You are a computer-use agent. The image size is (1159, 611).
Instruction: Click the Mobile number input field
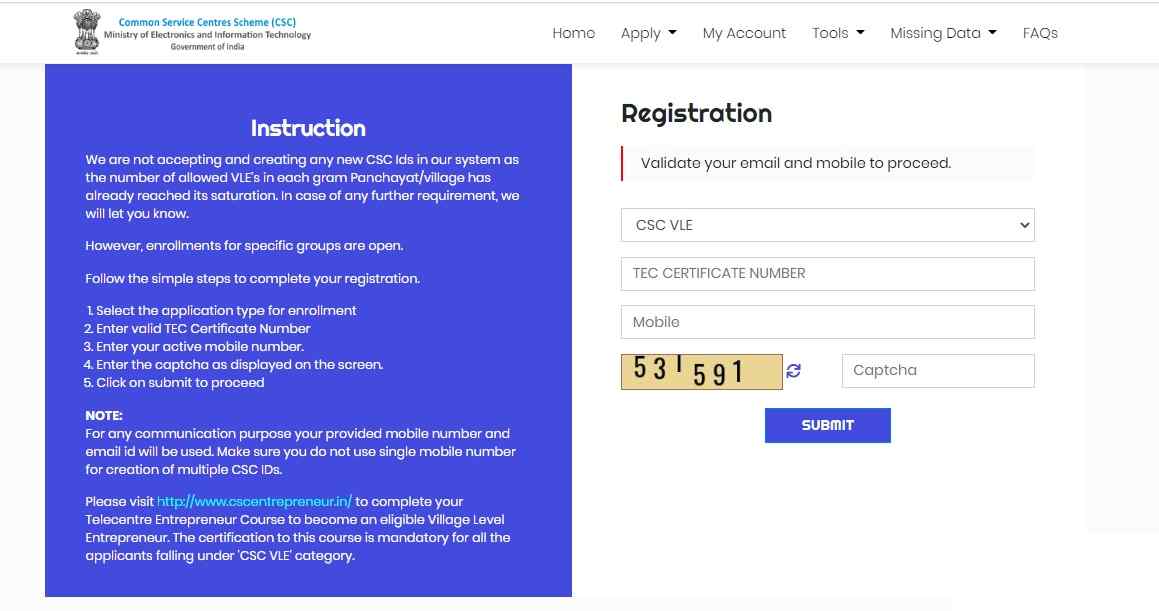(827, 321)
